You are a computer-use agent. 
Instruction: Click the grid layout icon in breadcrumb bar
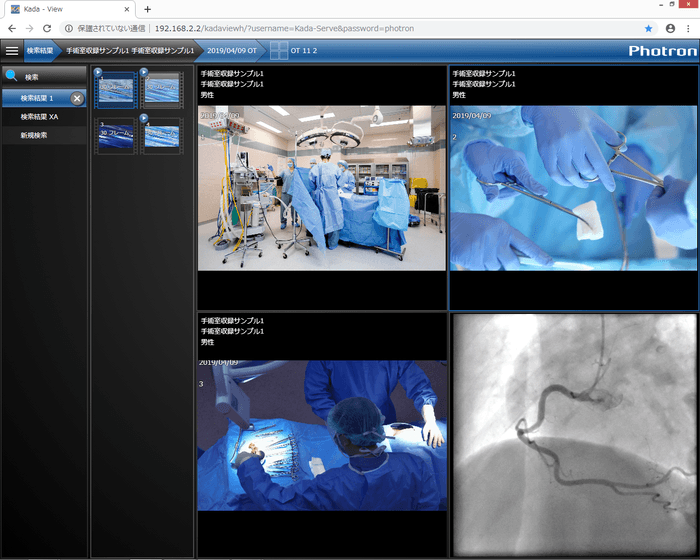click(x=277, y=49)
